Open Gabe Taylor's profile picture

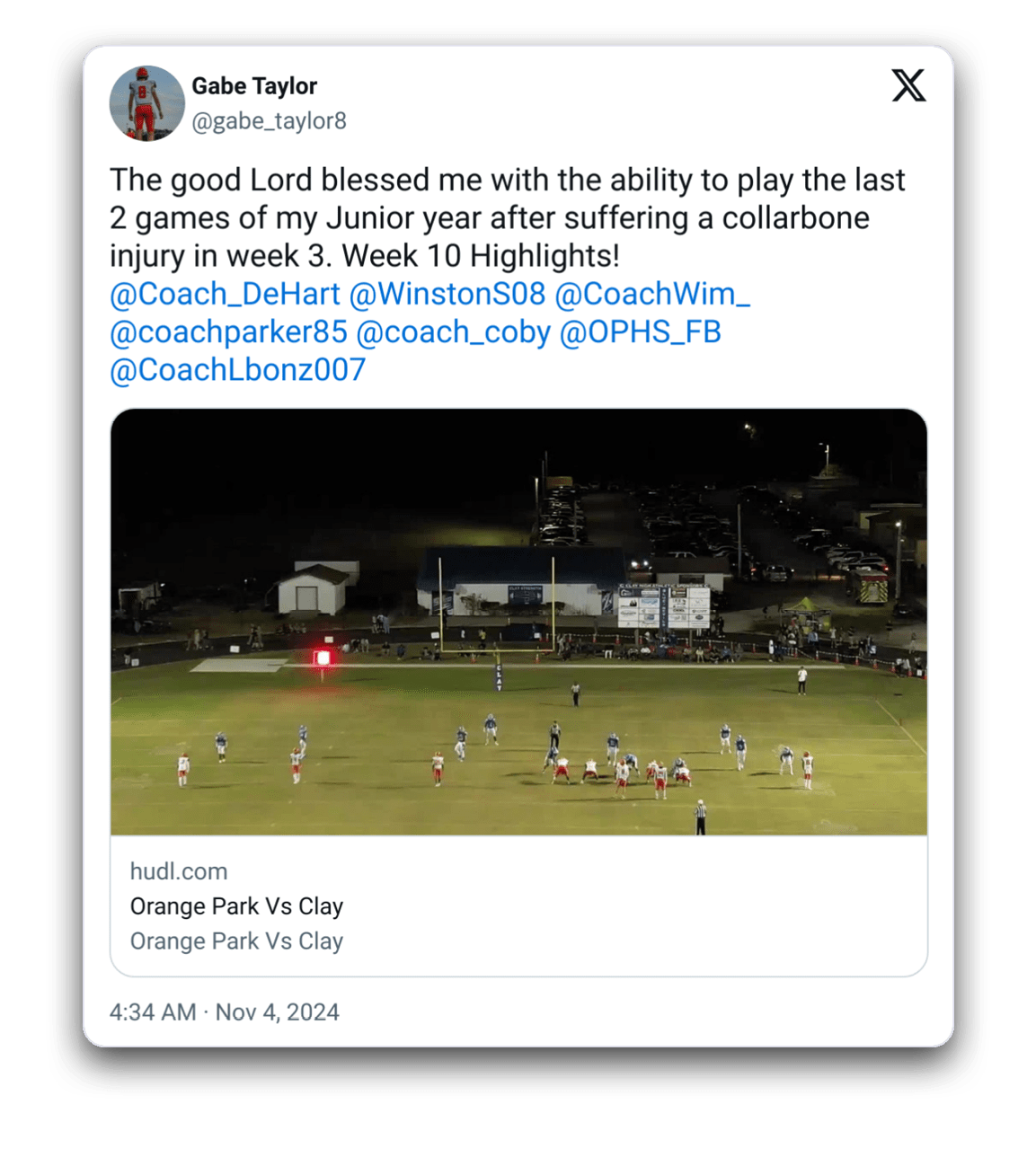pos(146,103)
